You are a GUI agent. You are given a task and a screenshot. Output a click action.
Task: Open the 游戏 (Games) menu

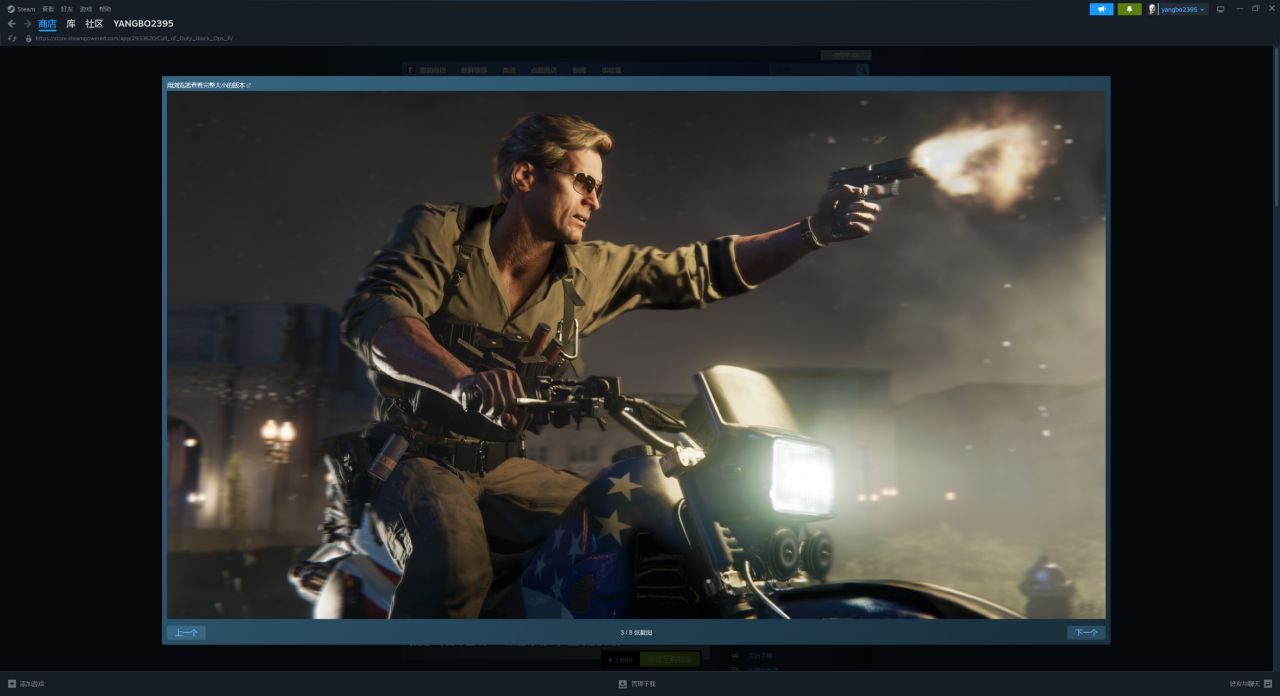[86, 9]
